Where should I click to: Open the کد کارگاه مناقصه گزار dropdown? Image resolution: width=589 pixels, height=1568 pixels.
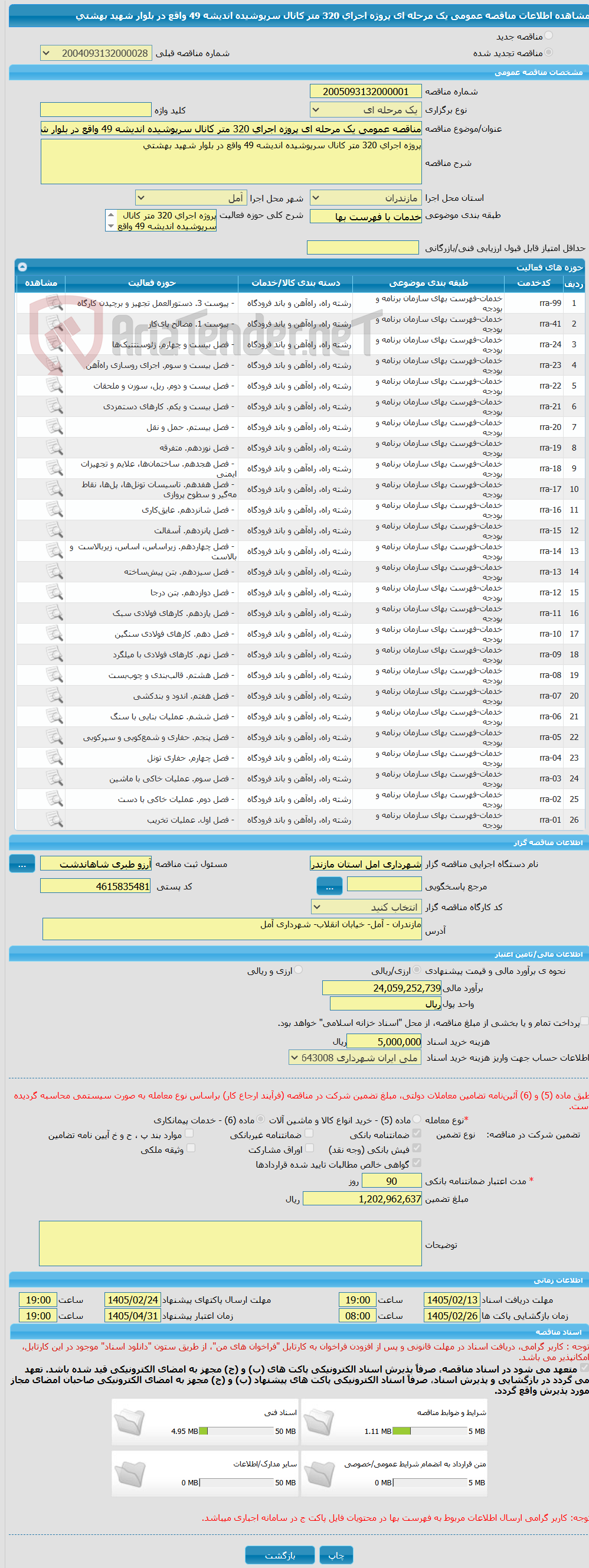pyautogui.click(x=366, y=908)
